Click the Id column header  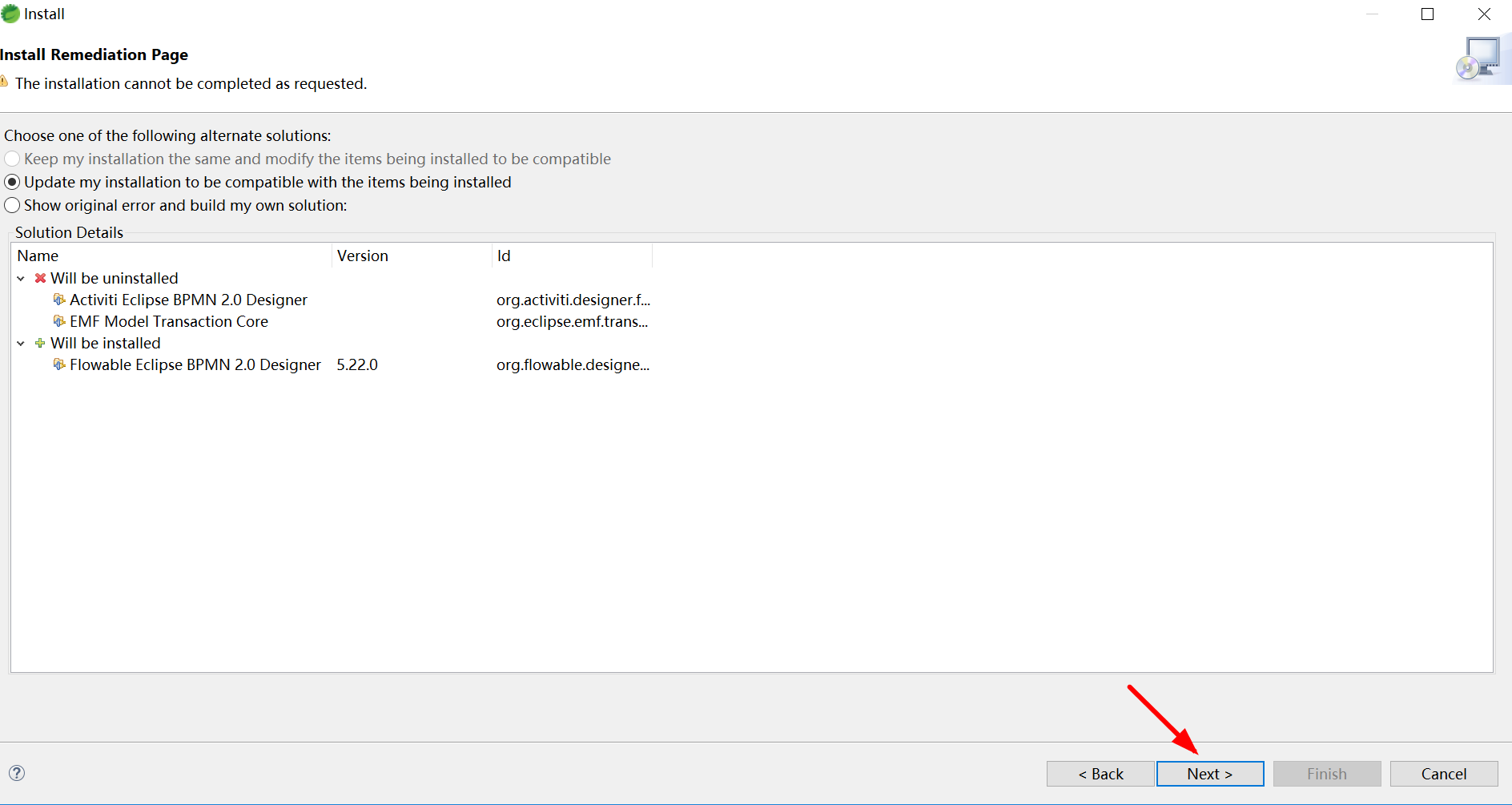pyautogui.click(x=572, y=256)
